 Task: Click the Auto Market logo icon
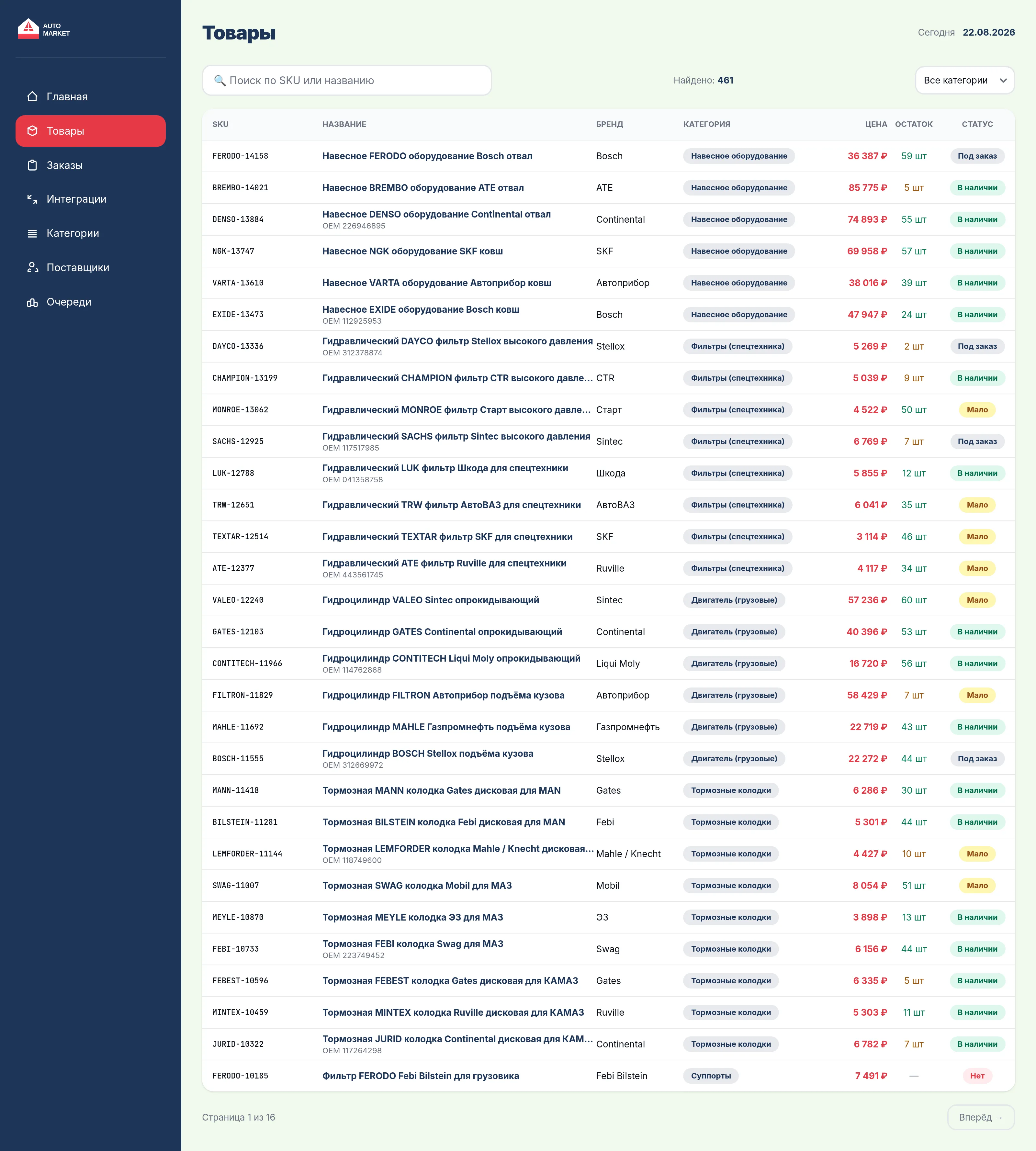pyautogui.click(x=28, y=29)
